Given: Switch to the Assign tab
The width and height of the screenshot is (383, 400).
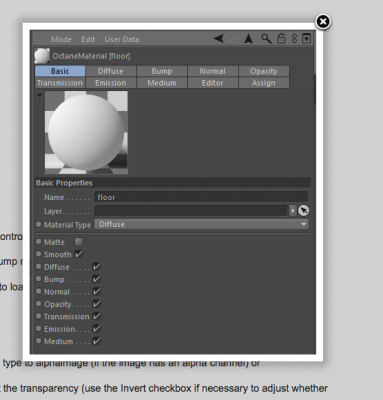Looking at the screenshot, I should click(264, 83).
